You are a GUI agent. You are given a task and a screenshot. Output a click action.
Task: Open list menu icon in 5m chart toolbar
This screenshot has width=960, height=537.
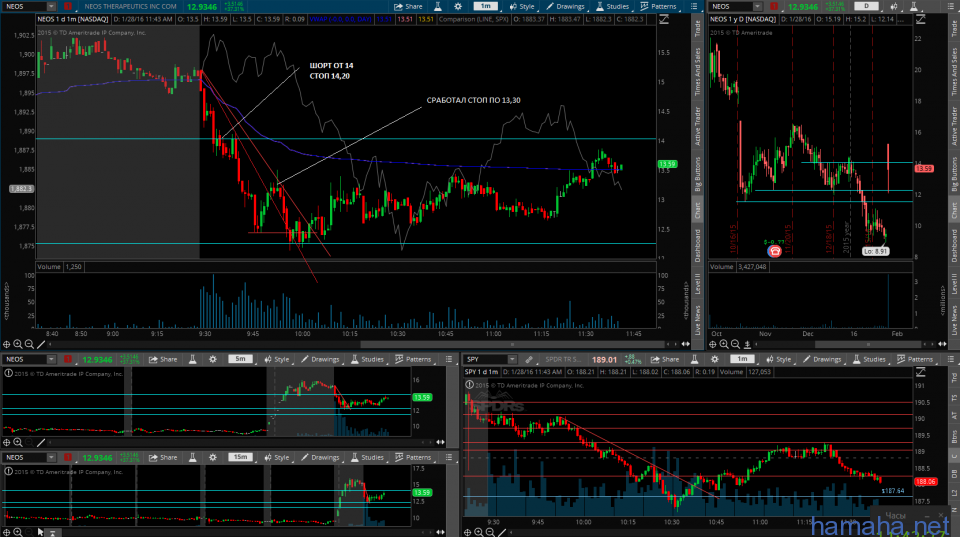449,359
